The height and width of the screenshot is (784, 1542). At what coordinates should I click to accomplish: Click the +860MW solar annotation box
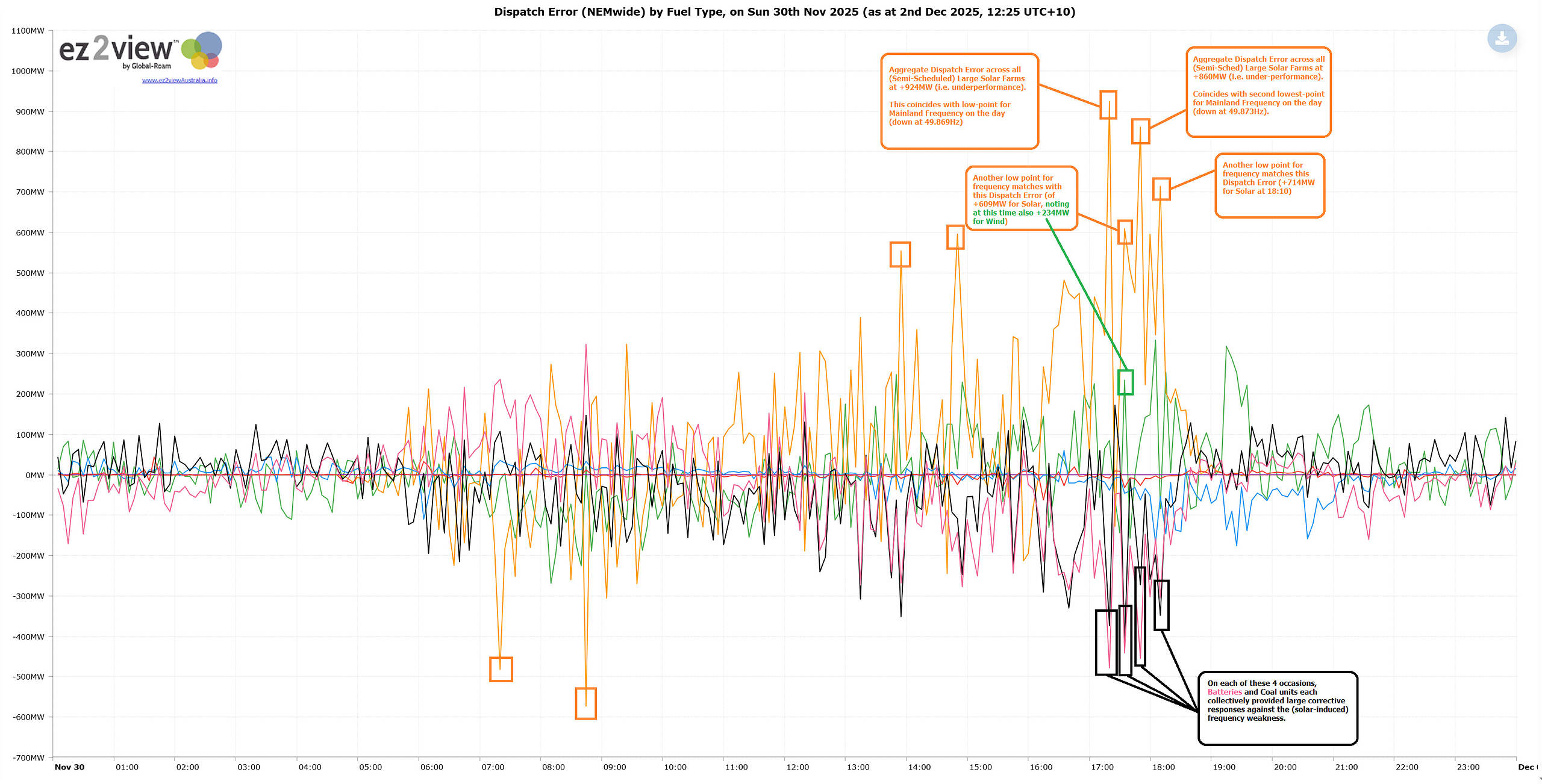click(1258, 92)
